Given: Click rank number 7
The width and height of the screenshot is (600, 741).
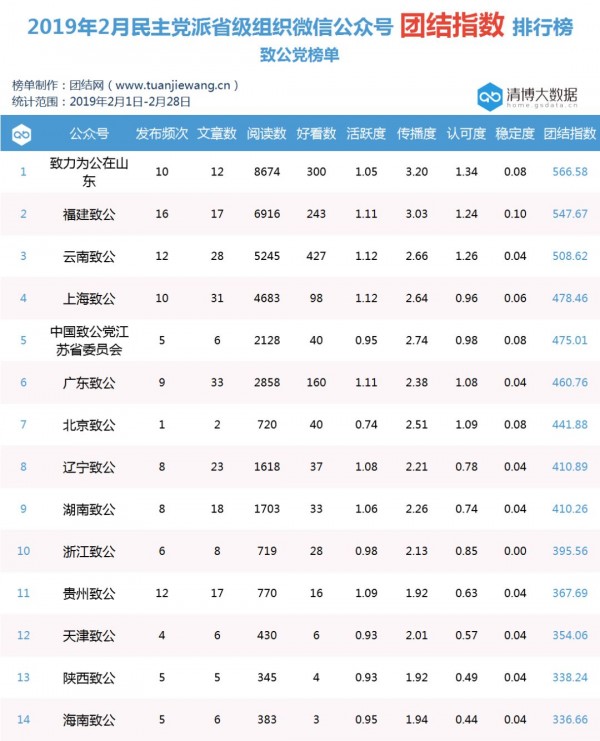Looking at the screenshot, I should (23, 424).
